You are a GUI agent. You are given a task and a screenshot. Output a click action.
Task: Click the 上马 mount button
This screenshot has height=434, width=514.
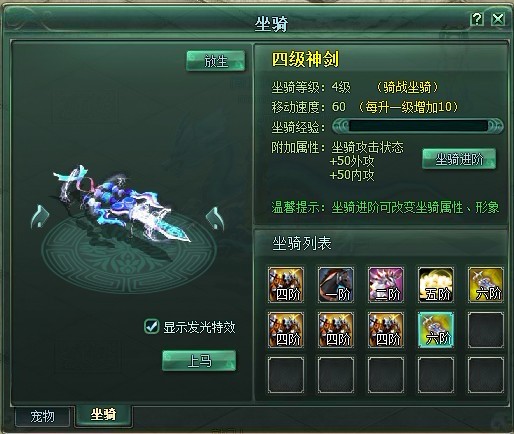tap(199, 361)
